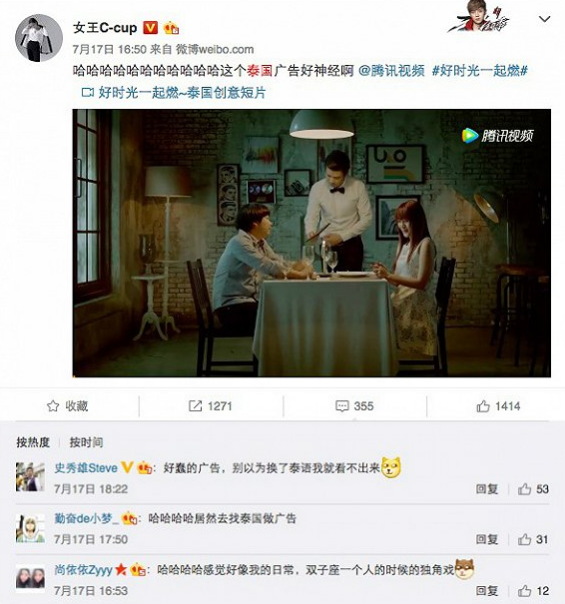Open 史秀雄Steve's profile name

(x=86, y=468)
